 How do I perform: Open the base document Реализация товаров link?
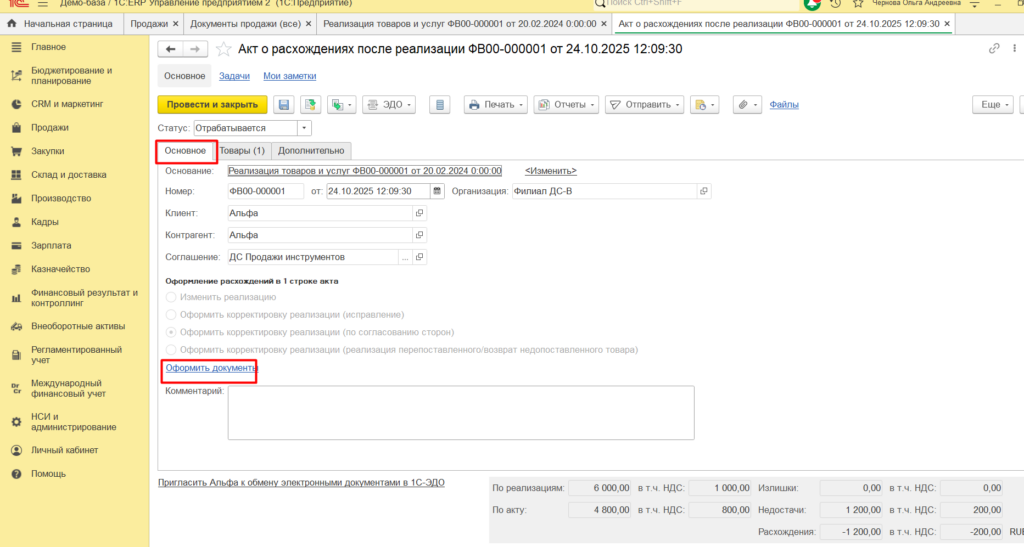[364, 171]
